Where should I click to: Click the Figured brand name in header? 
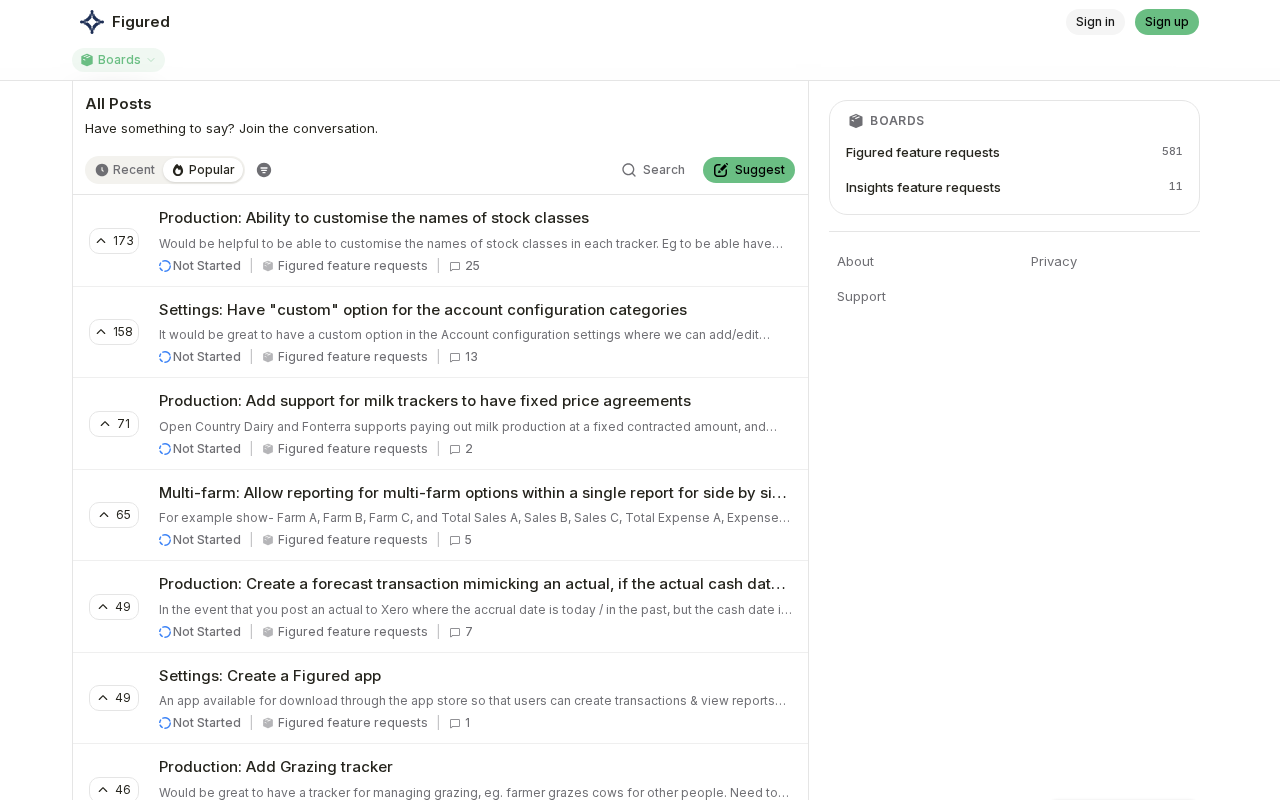pyautogui.click(x=141, y=22)
